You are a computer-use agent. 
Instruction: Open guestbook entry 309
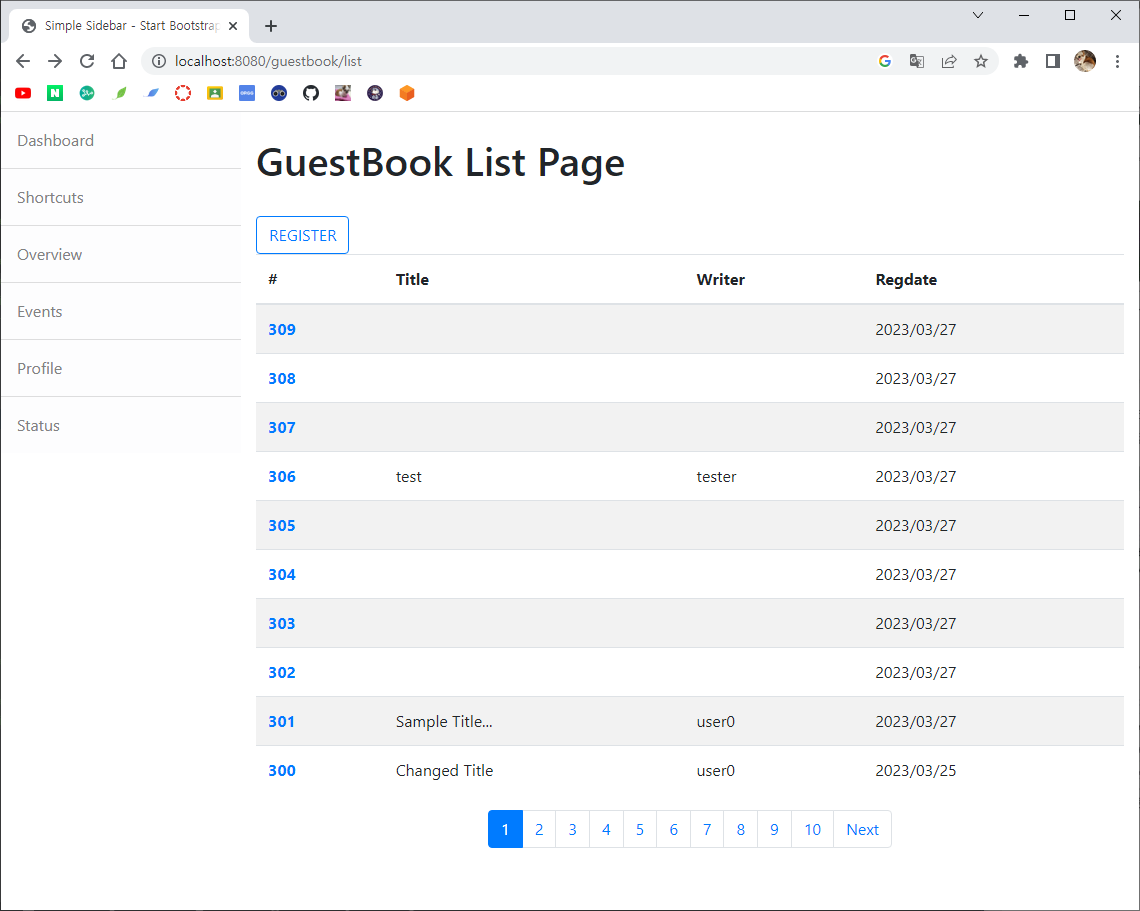coord(282,329)
